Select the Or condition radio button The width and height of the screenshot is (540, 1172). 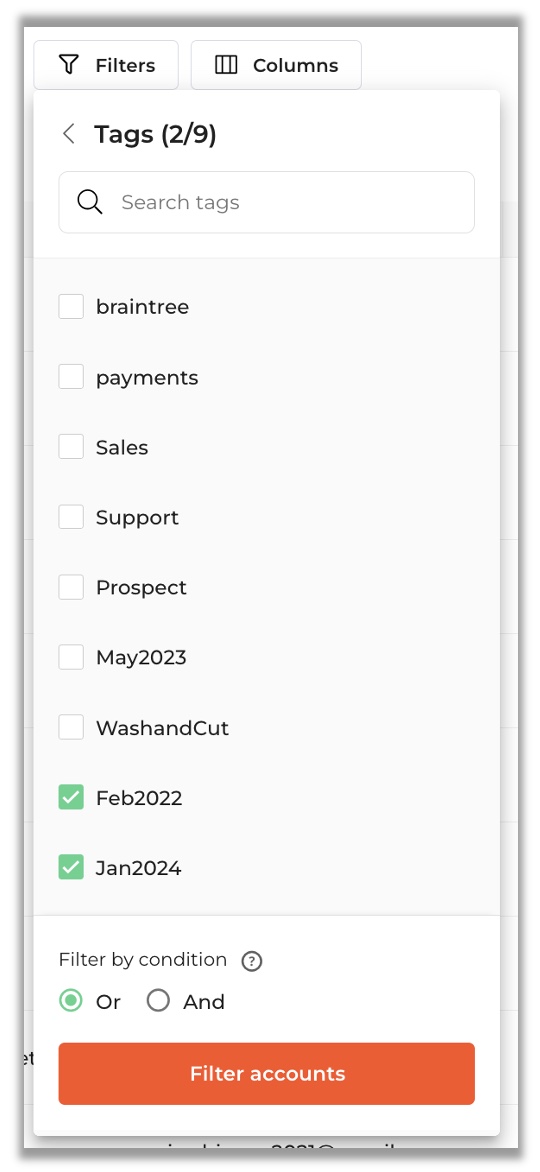click(x=71, y=1001)
